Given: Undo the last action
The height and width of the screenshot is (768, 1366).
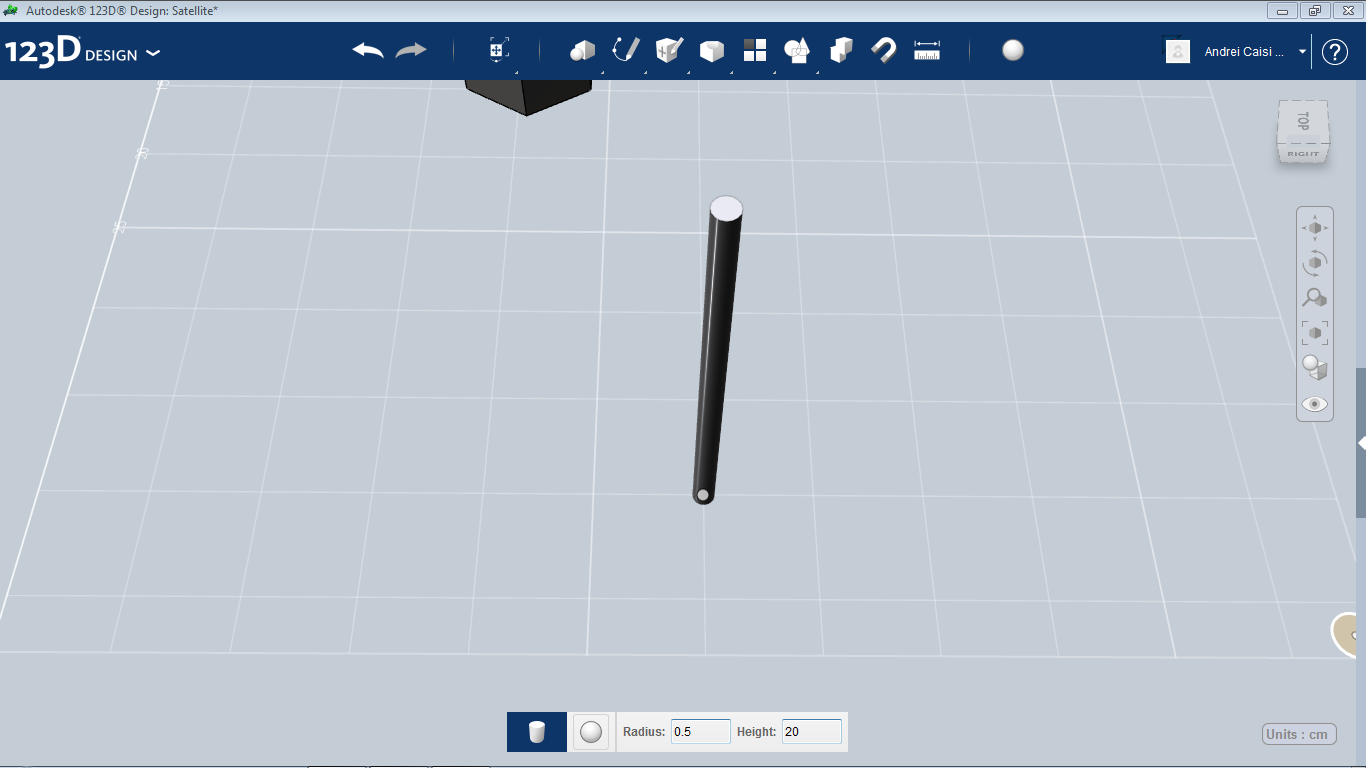Looking at the screenshot, I should [x=368, y=51].
